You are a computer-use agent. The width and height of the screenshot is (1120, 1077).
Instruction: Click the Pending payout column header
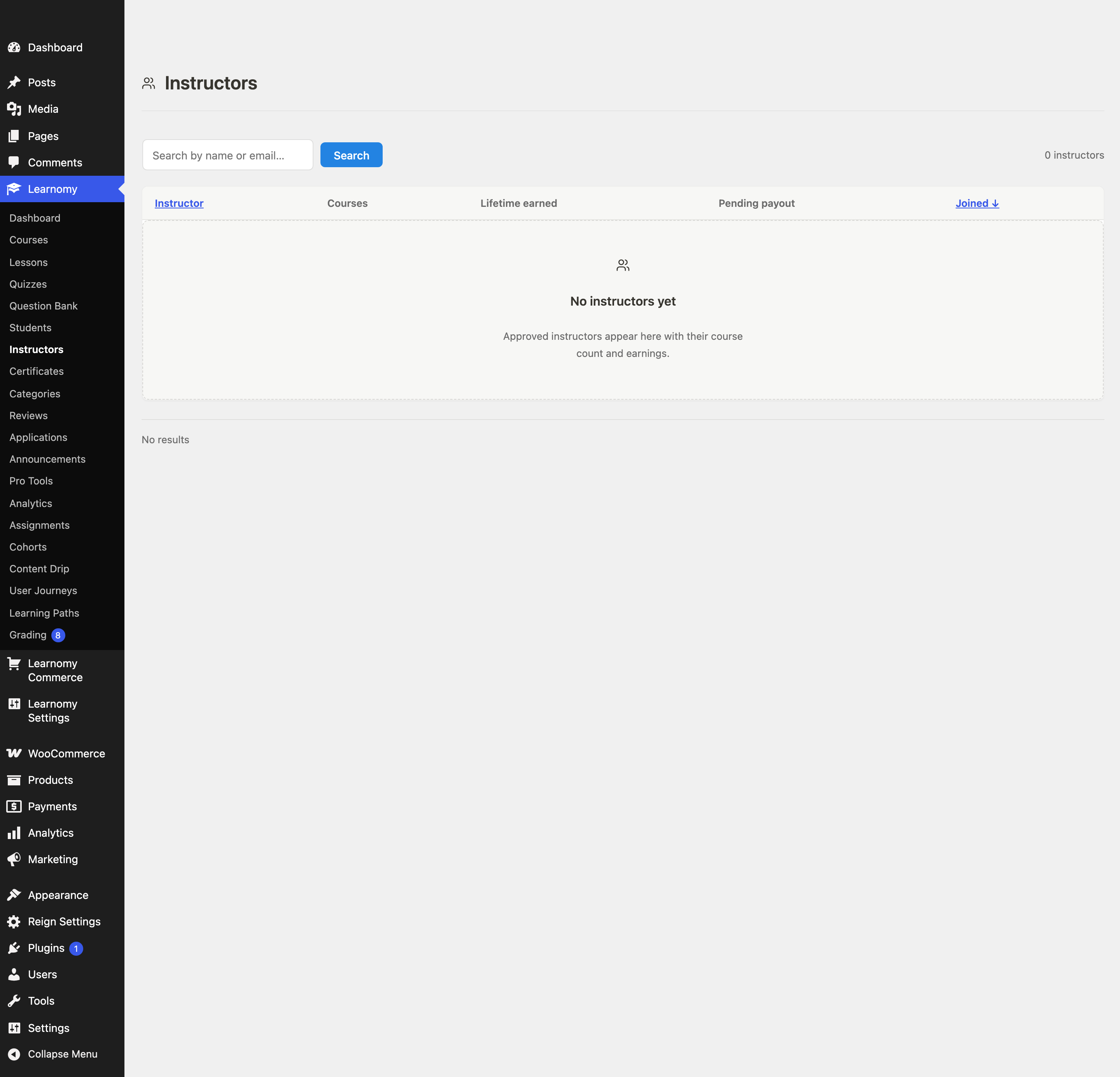click(x=756, y=203)
